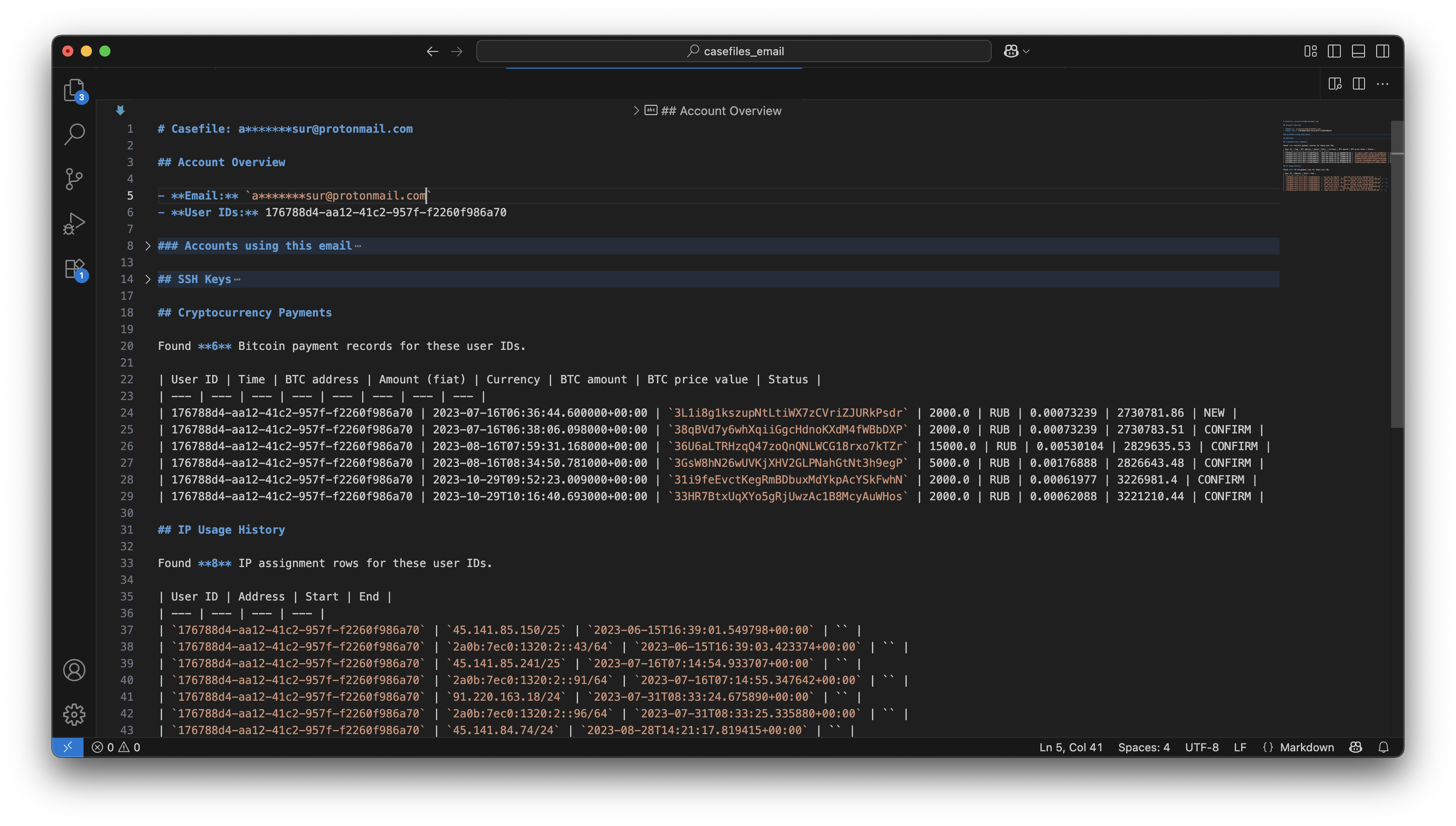Open the Search view icon
This screenshot has height=826, width=1456.
coord(74,135)
